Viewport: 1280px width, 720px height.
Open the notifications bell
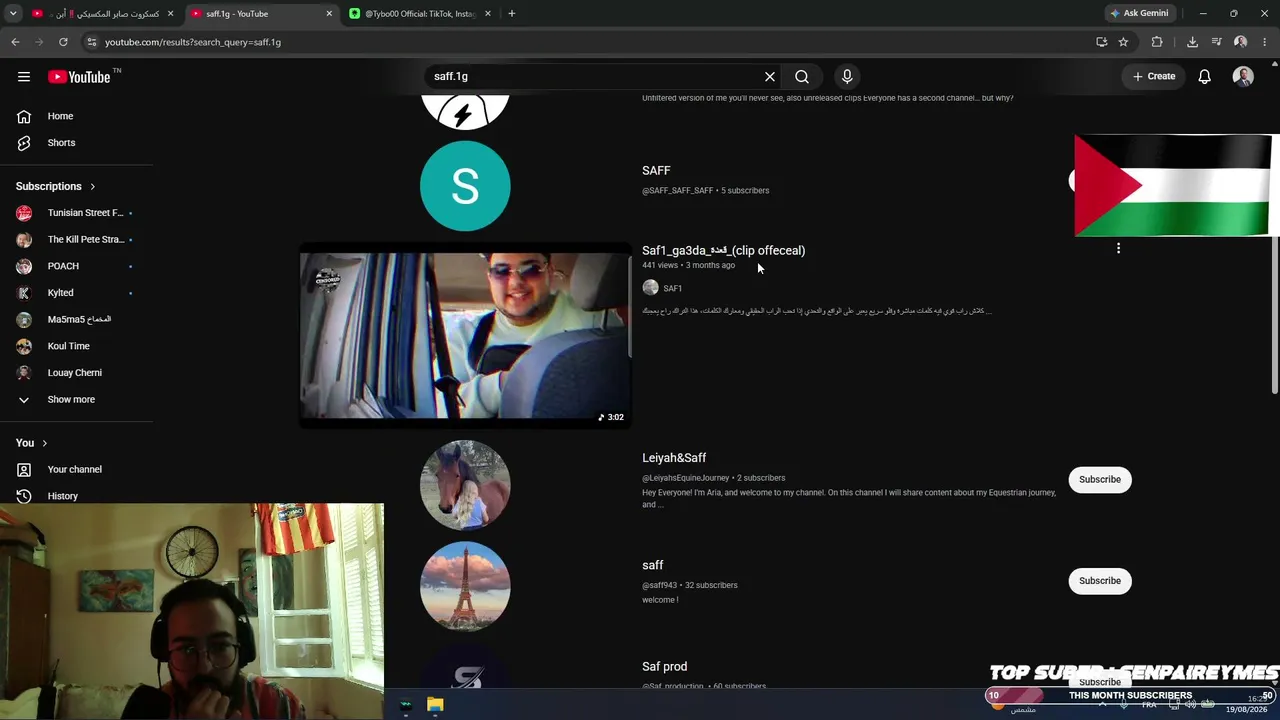[1205, 76]
